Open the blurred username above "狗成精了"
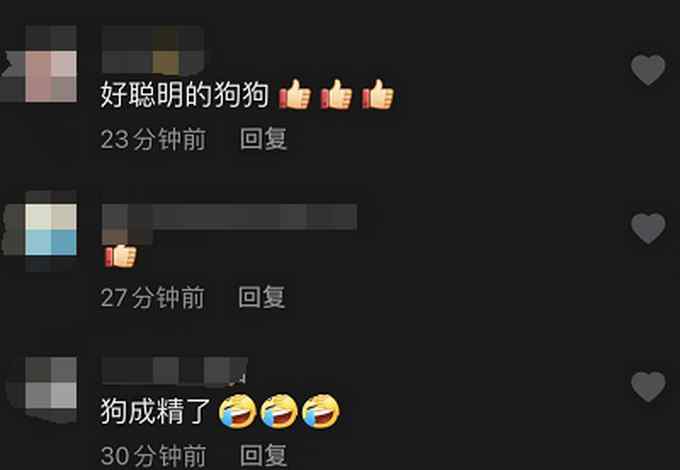Screen dimensions: 680x470 click(174, 371)
